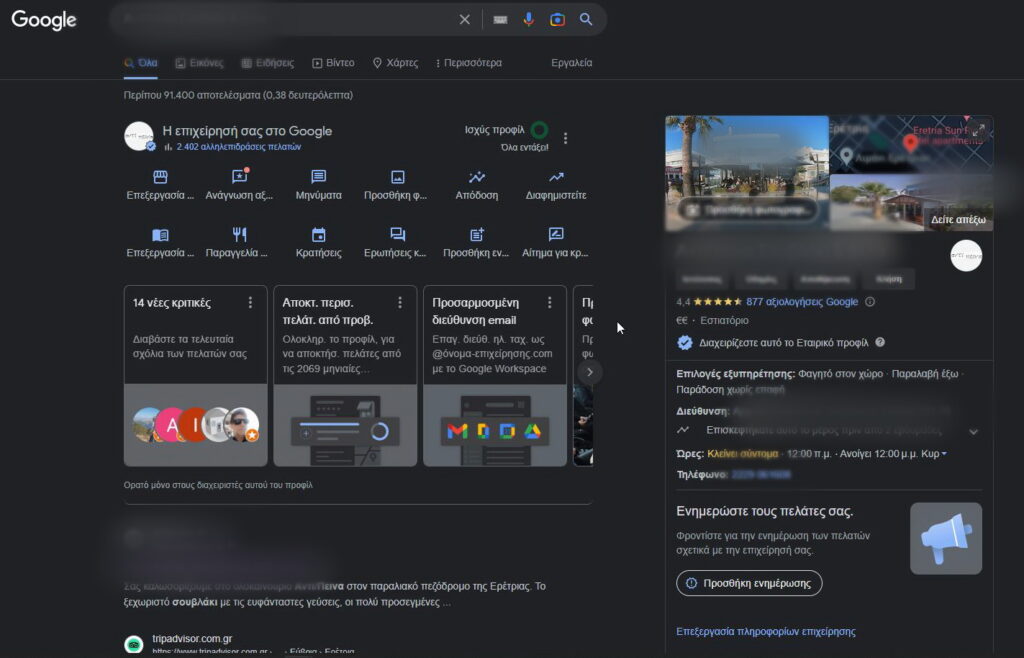Click the Ανάγνωση αξιολογήσεων reviews icon

point(239,177)
